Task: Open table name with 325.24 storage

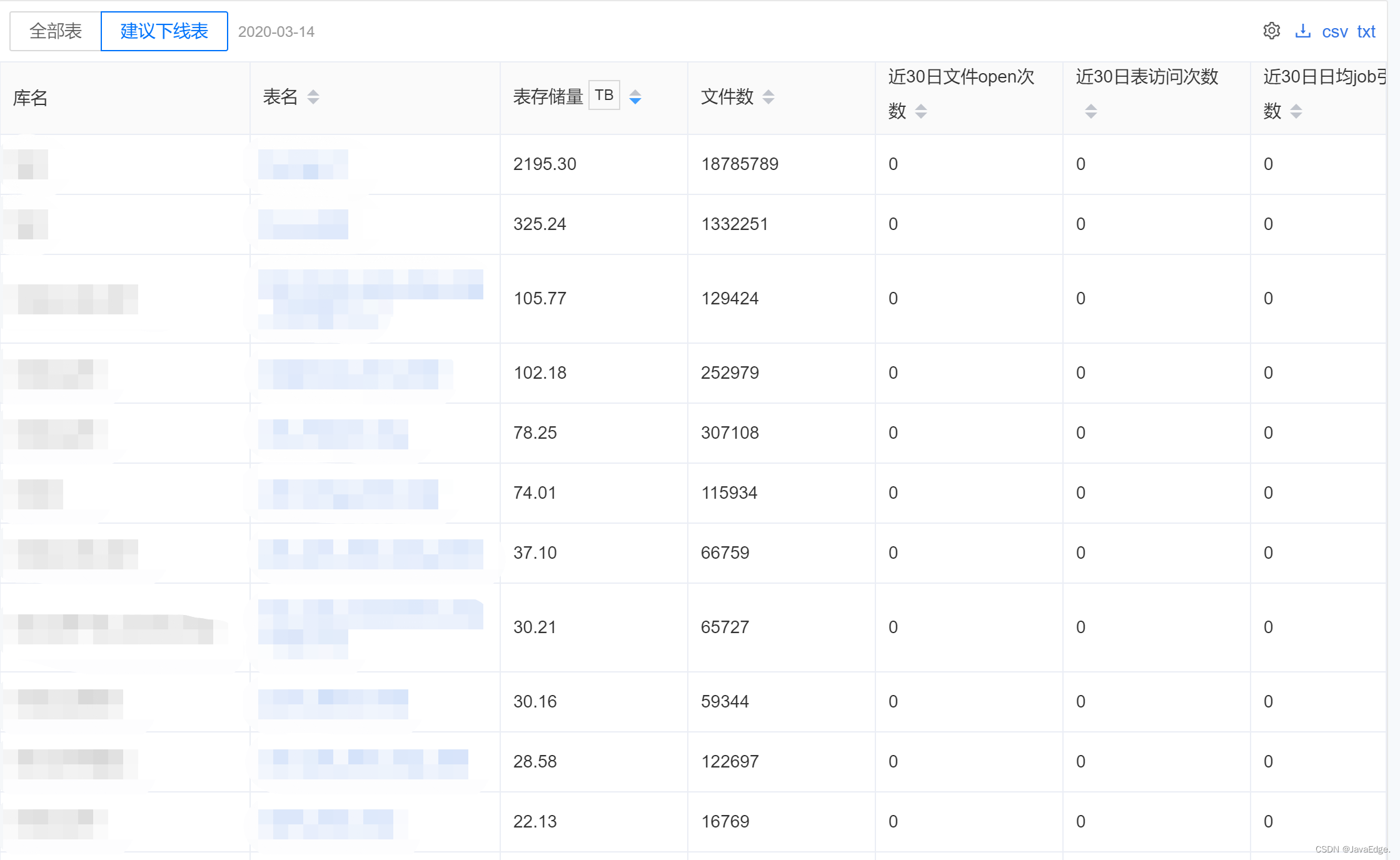Action: coord(303,224)
